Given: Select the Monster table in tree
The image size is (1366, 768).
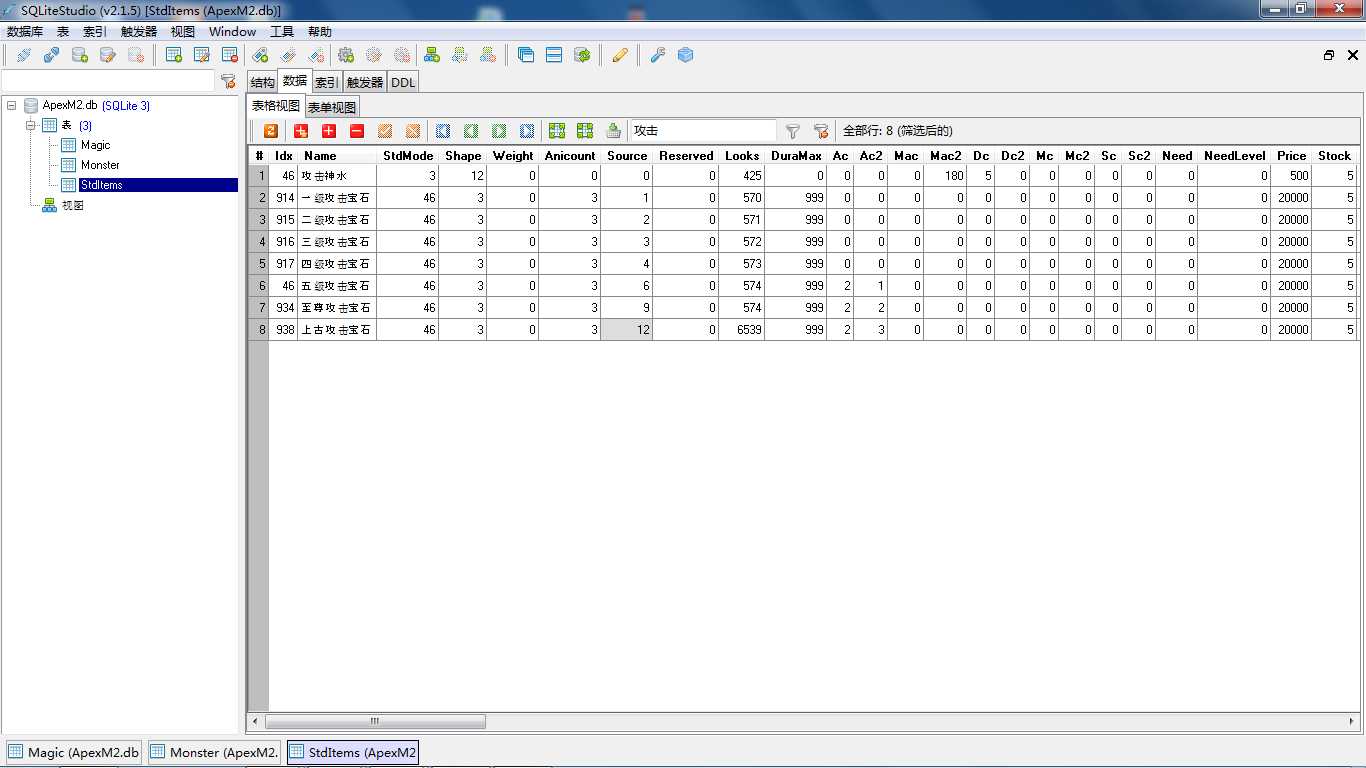Looking at the screenshot, I should point(100,165).
